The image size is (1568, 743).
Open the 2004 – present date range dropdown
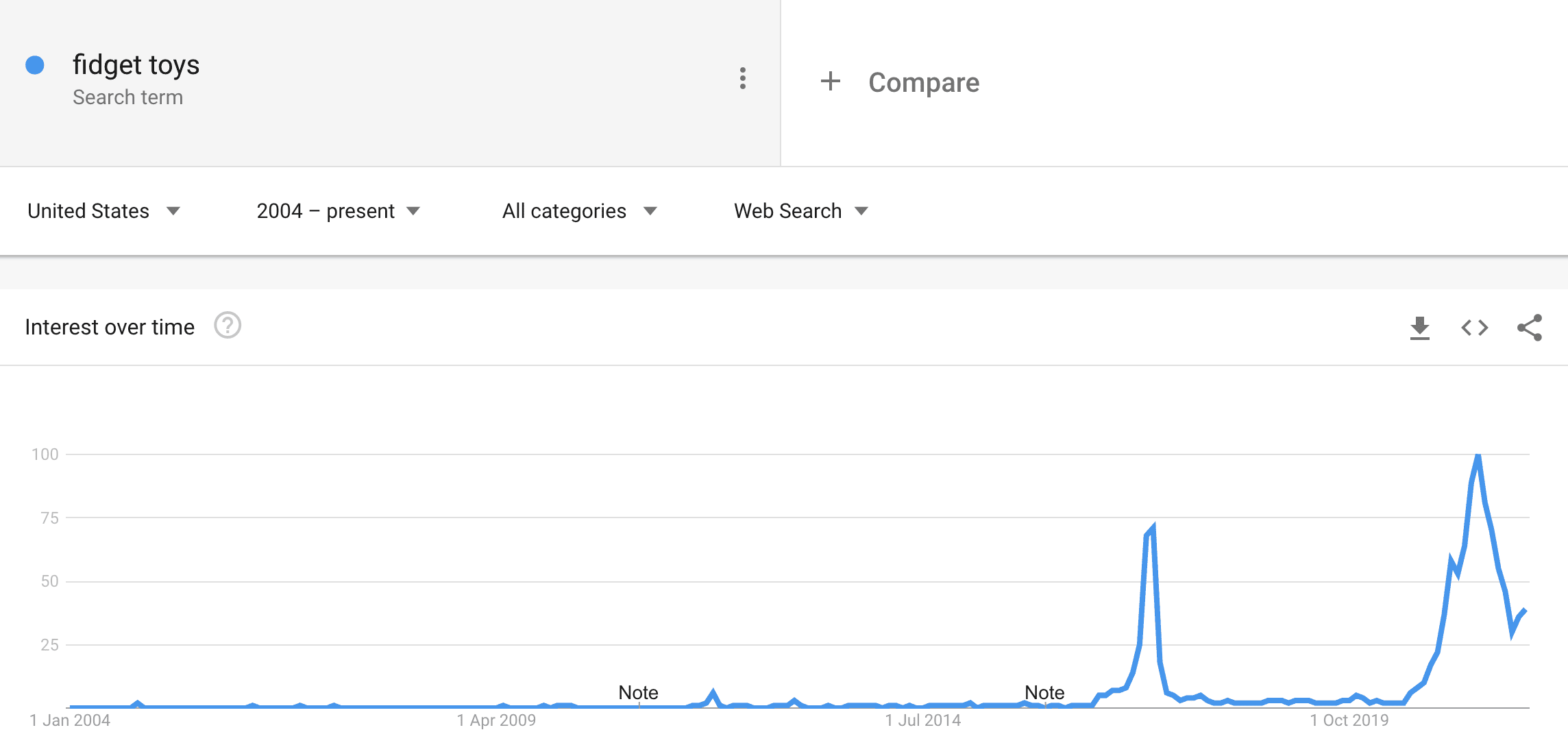click(x=339, y=211)
